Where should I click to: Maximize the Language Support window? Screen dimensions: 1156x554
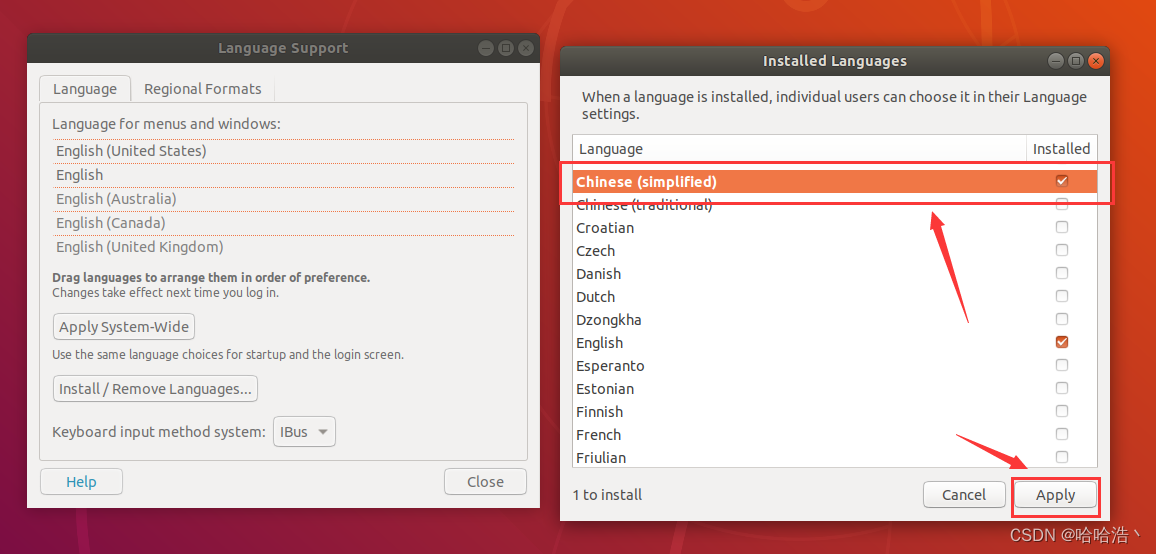(x=505, y=48)
